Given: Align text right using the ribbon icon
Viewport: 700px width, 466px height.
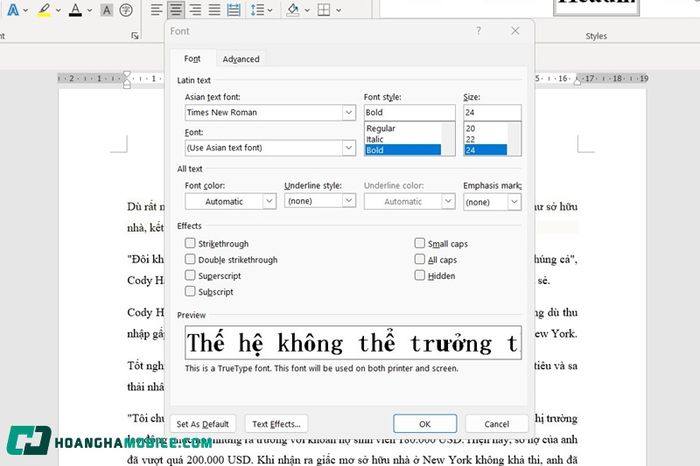Looking at the screenshot, I should click(195, 10).
